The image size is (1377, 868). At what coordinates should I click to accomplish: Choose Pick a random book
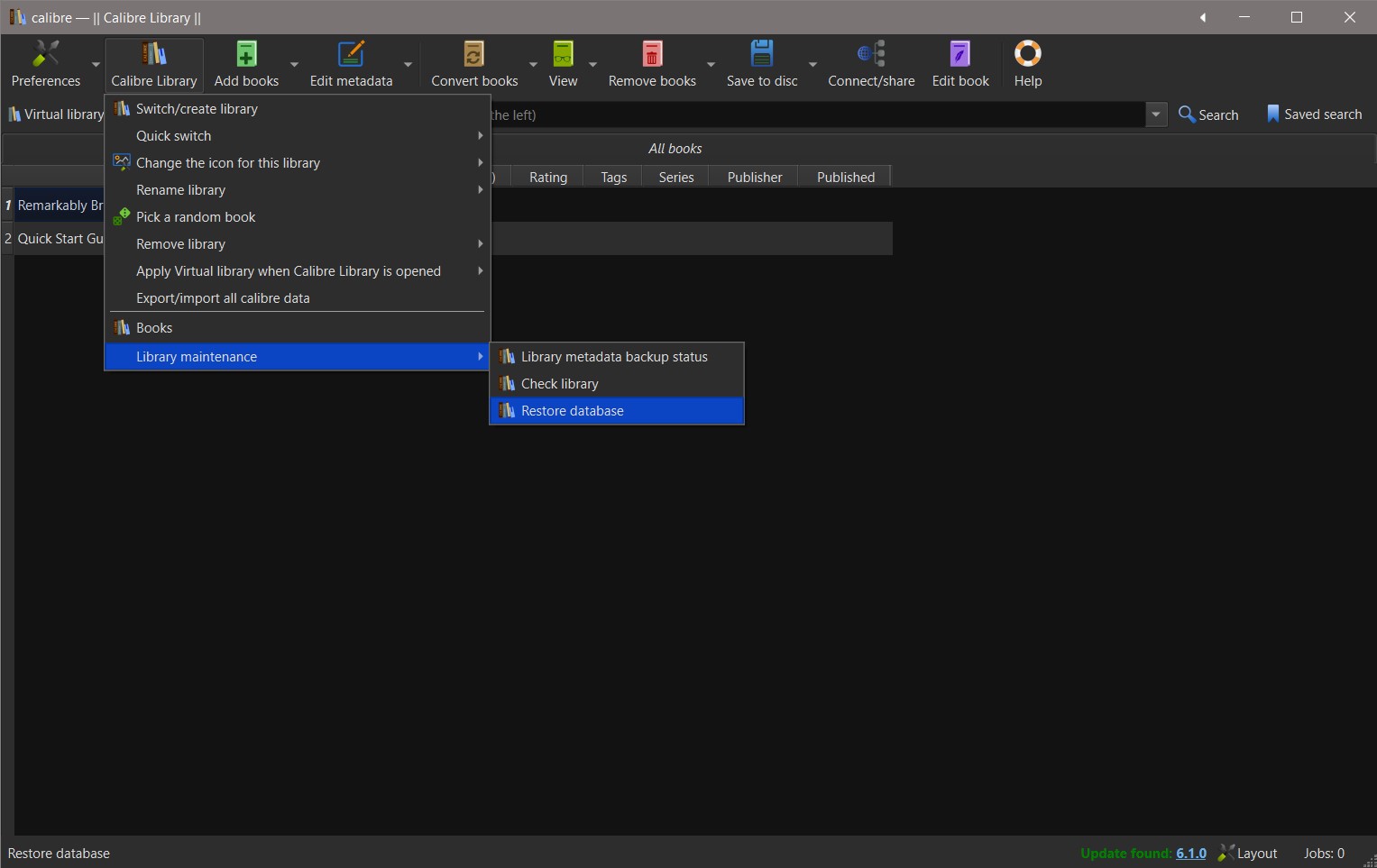coord(298,217)
